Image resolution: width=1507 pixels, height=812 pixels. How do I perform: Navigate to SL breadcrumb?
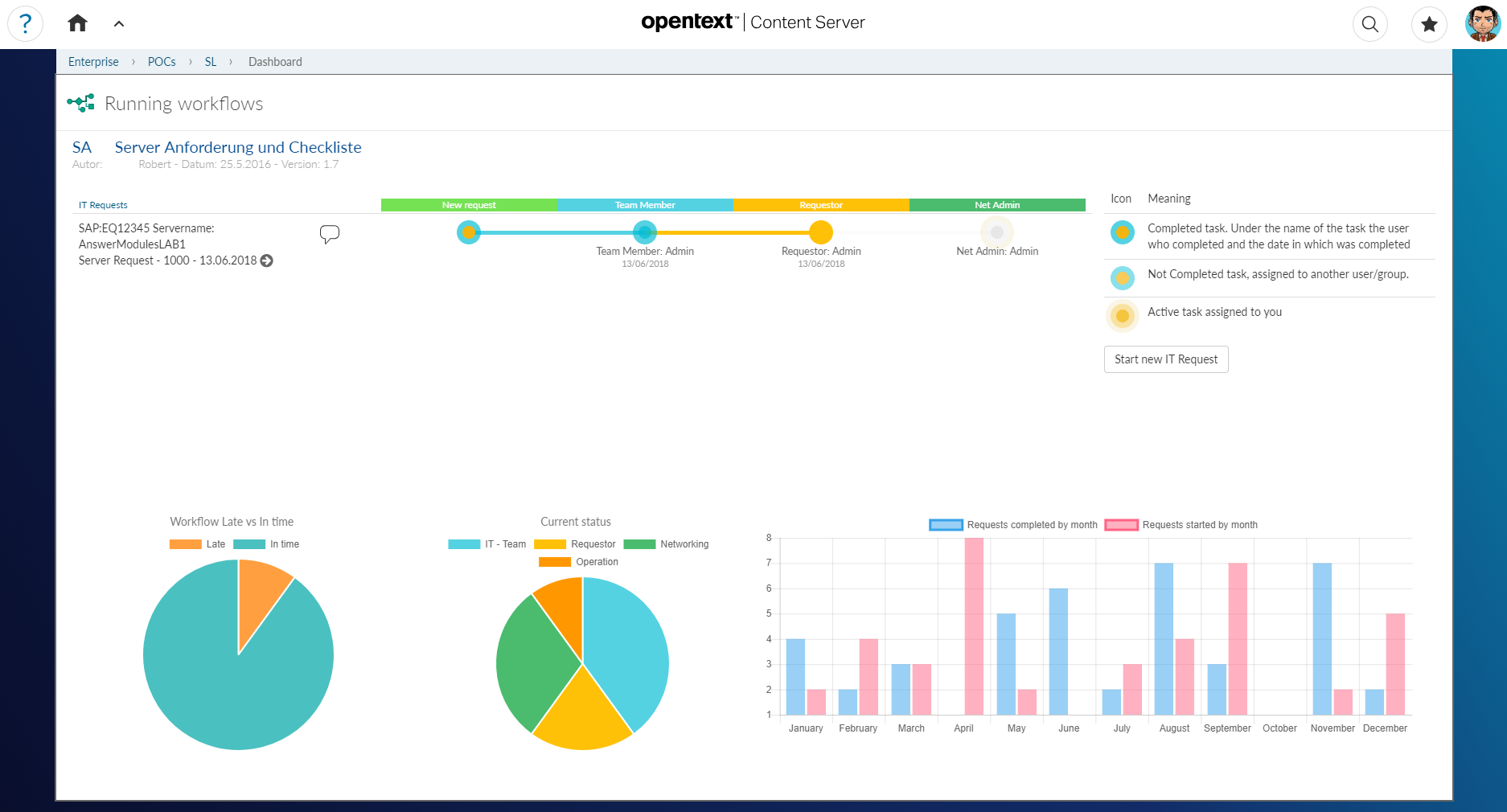(x=211, y=62)
